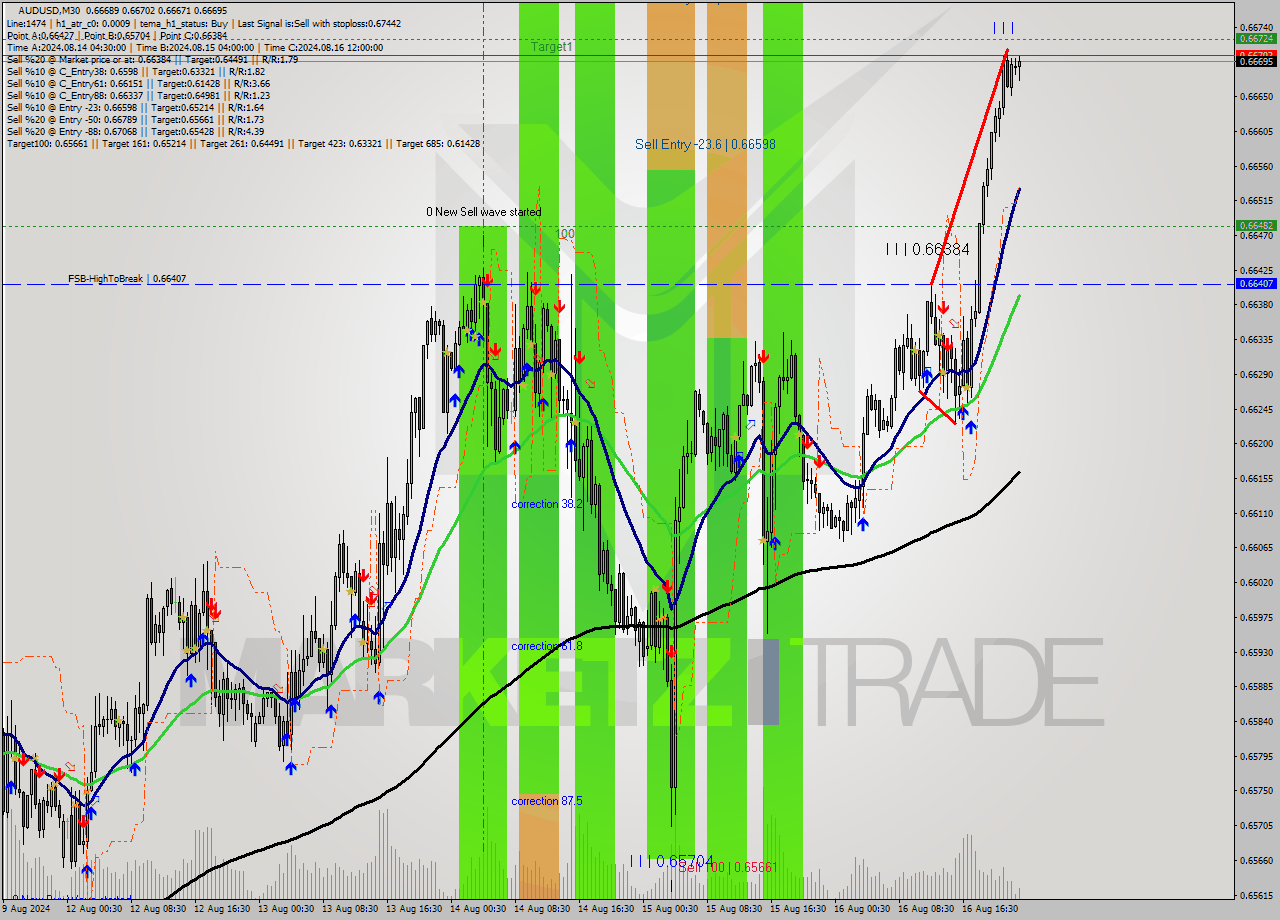Select the '| | | 0.66384' point label
Screen dimensions: 1280x920
click(927, 249)
